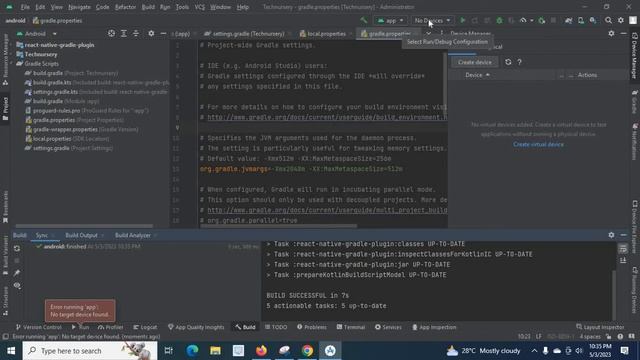Open the Build menu
The height and width of the screenshot is (360, 640).
(x=148, y=7)
